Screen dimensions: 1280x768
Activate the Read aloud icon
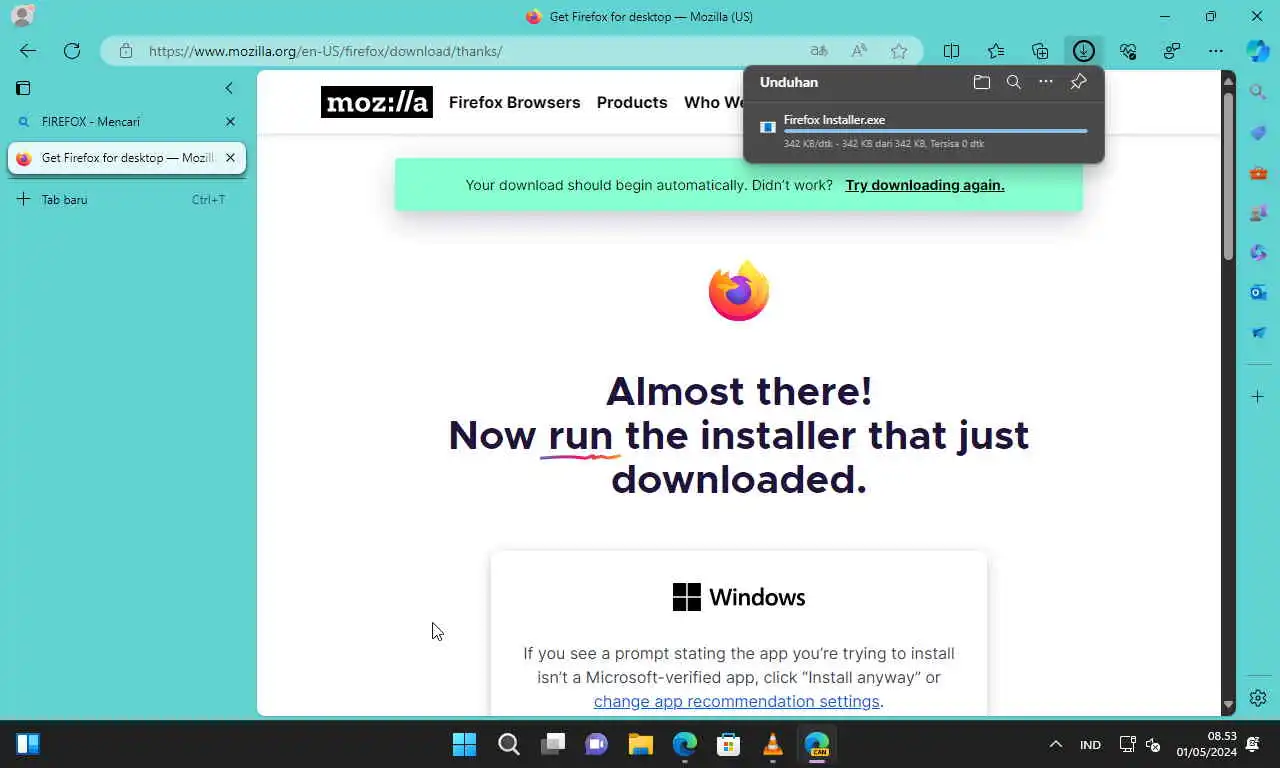pyautogui.click(x=859, y=51)
